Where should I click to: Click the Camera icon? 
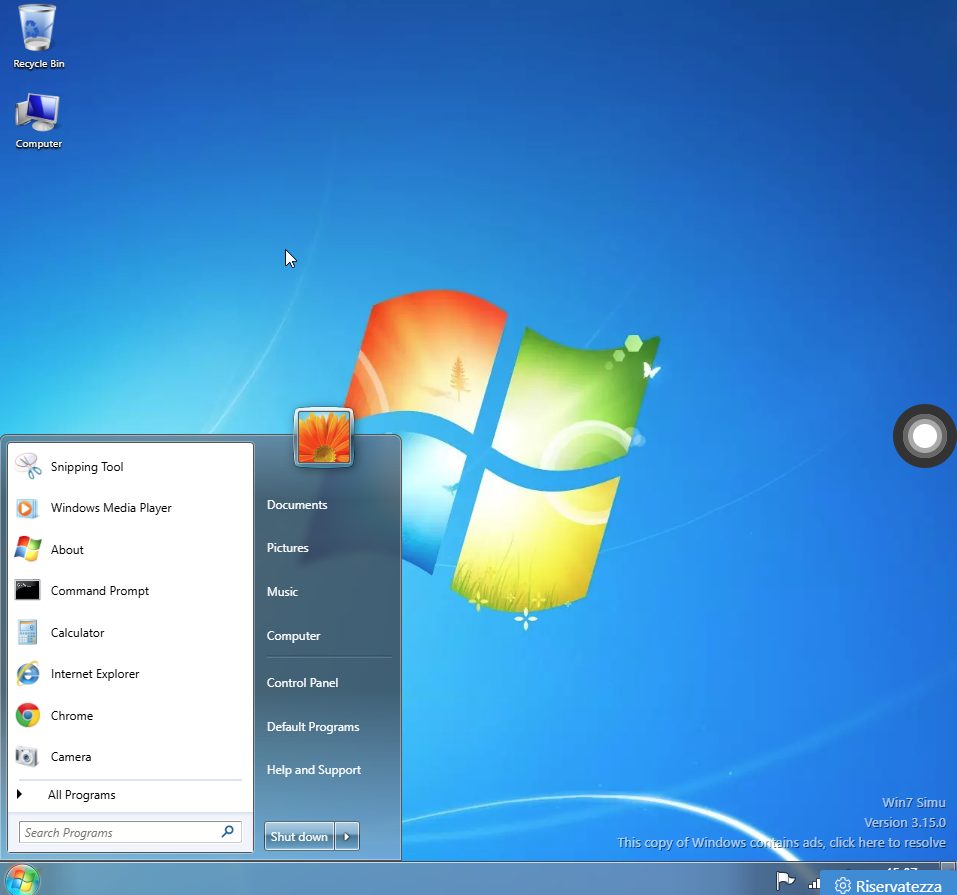pos(27,756)
